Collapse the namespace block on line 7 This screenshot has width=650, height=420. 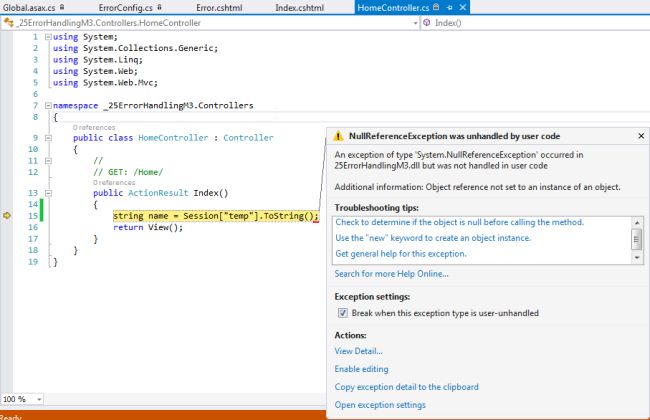(48, 105)
